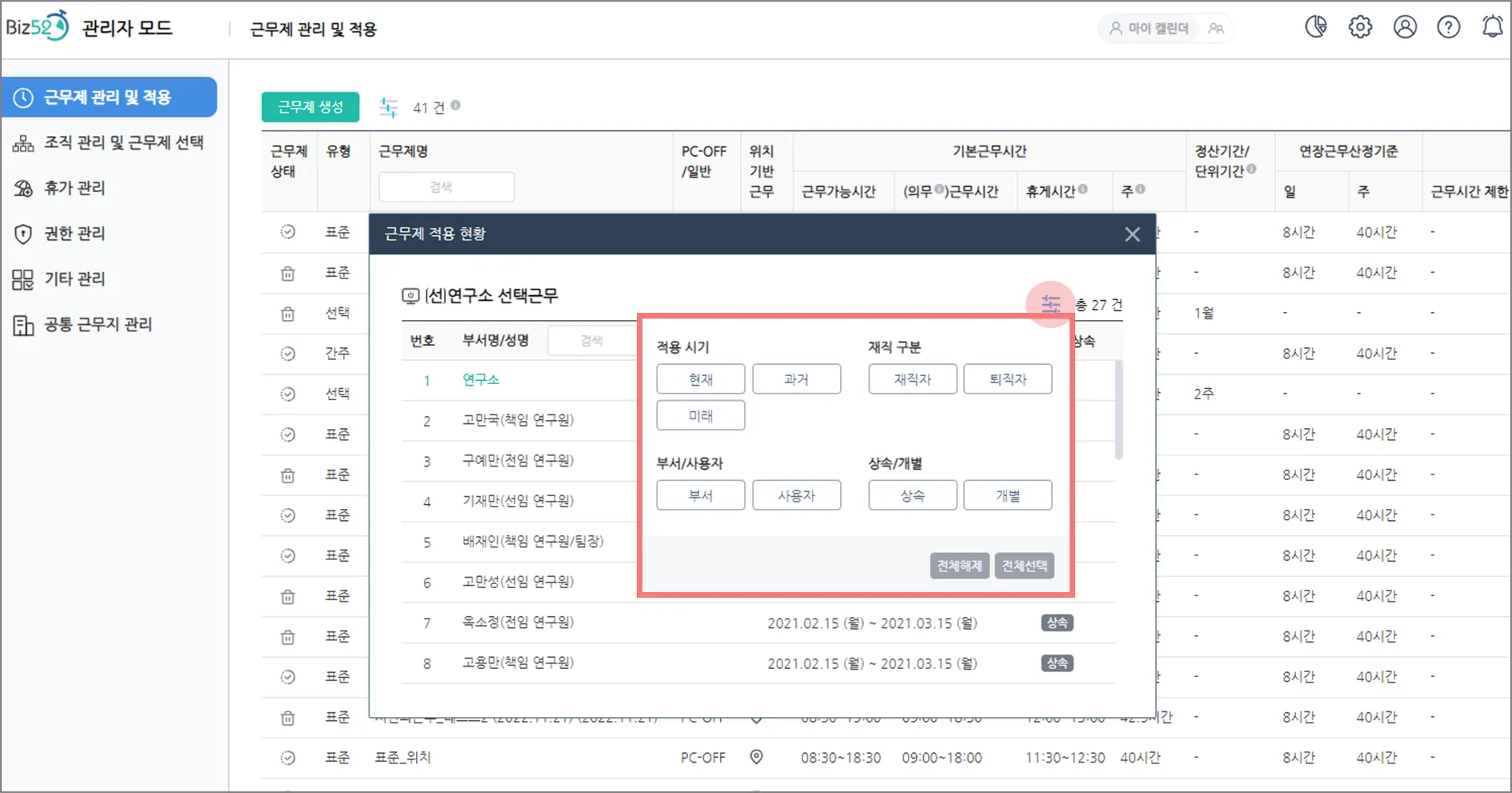The height and width of the screenshot is (793, 1512).
Task: Toggle the 사용자 filter option
Action: 797,495
